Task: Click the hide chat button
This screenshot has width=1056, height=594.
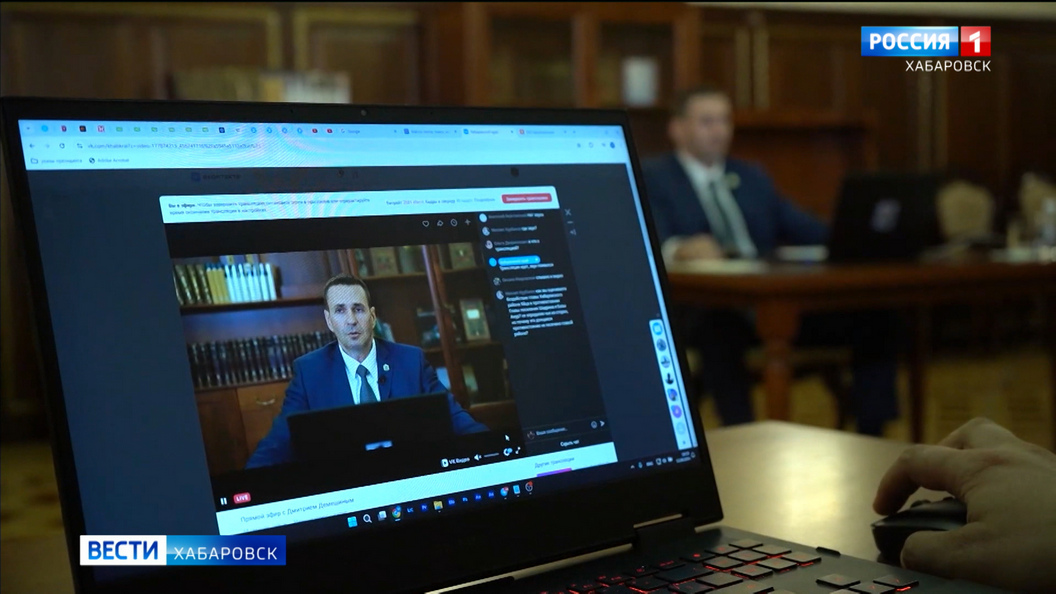Action: coord(569,444)
